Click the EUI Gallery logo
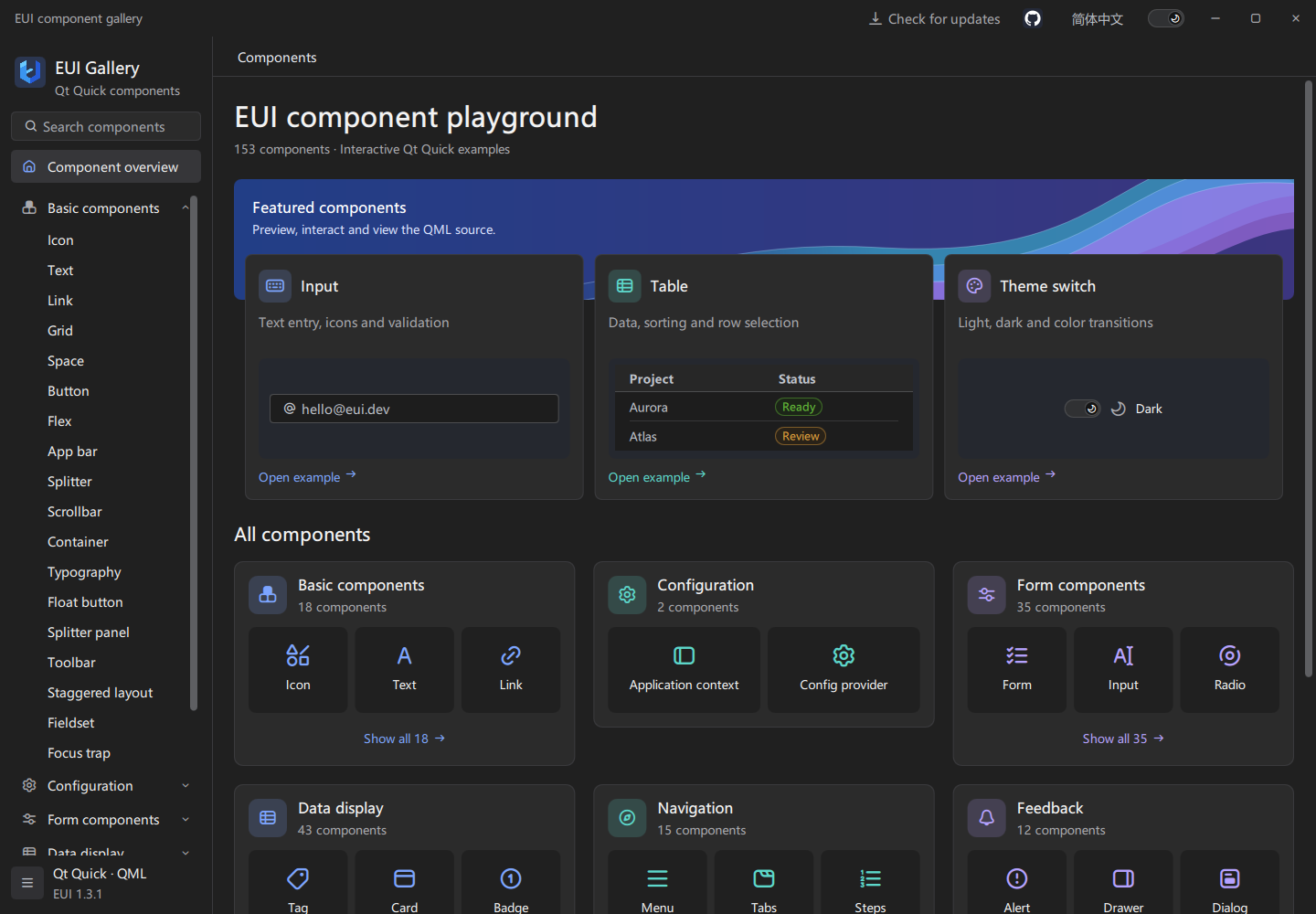Image resolution: width=1316 pixels, height=914 pixels. 30,71
